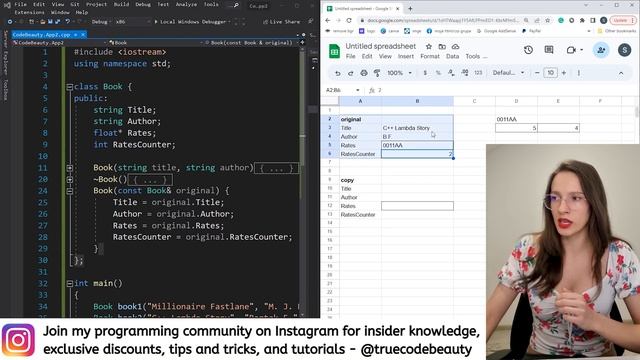Image resolution: width=640 pixels, height=360 pixels.
Task: Click Live Share button
Action: (x=282, y=22)
